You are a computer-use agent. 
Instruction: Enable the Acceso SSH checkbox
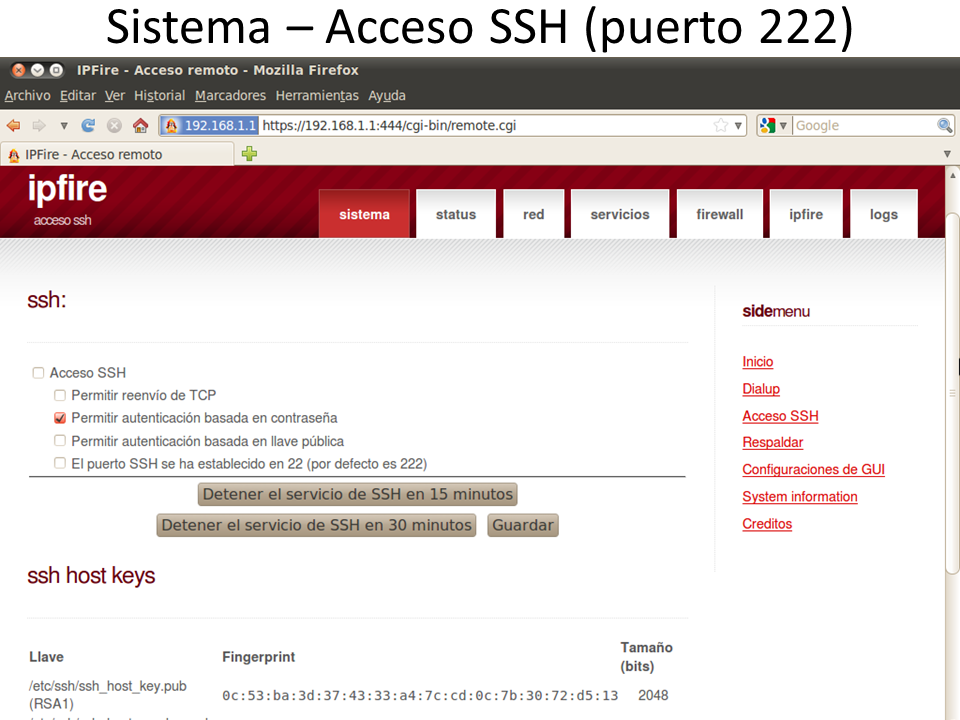tap(38, 373)
